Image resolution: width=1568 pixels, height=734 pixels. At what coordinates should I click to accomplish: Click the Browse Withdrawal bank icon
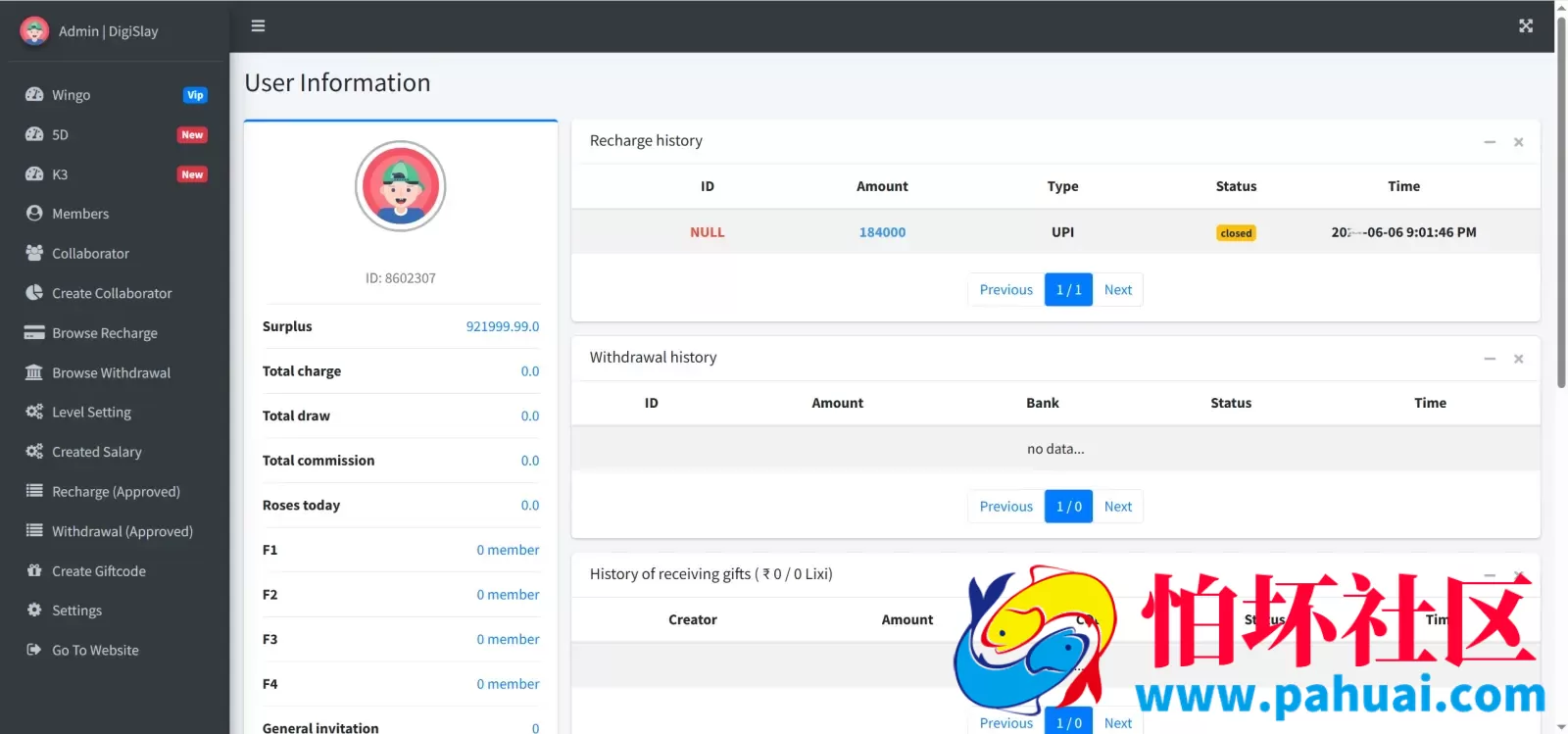[34, 372]
